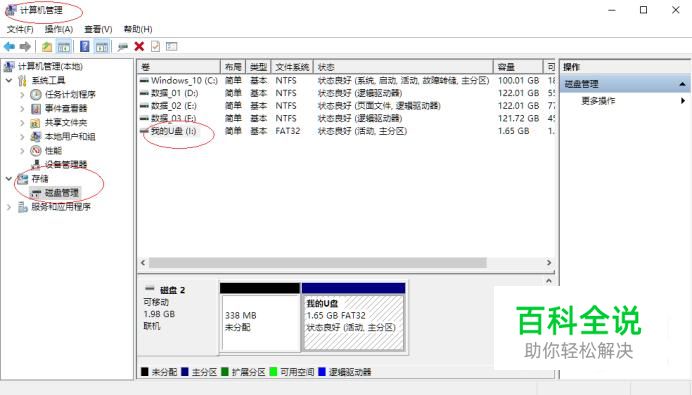Open the 操作(A) menu
Screen dimensions: 692x395
tap(59, 29)
